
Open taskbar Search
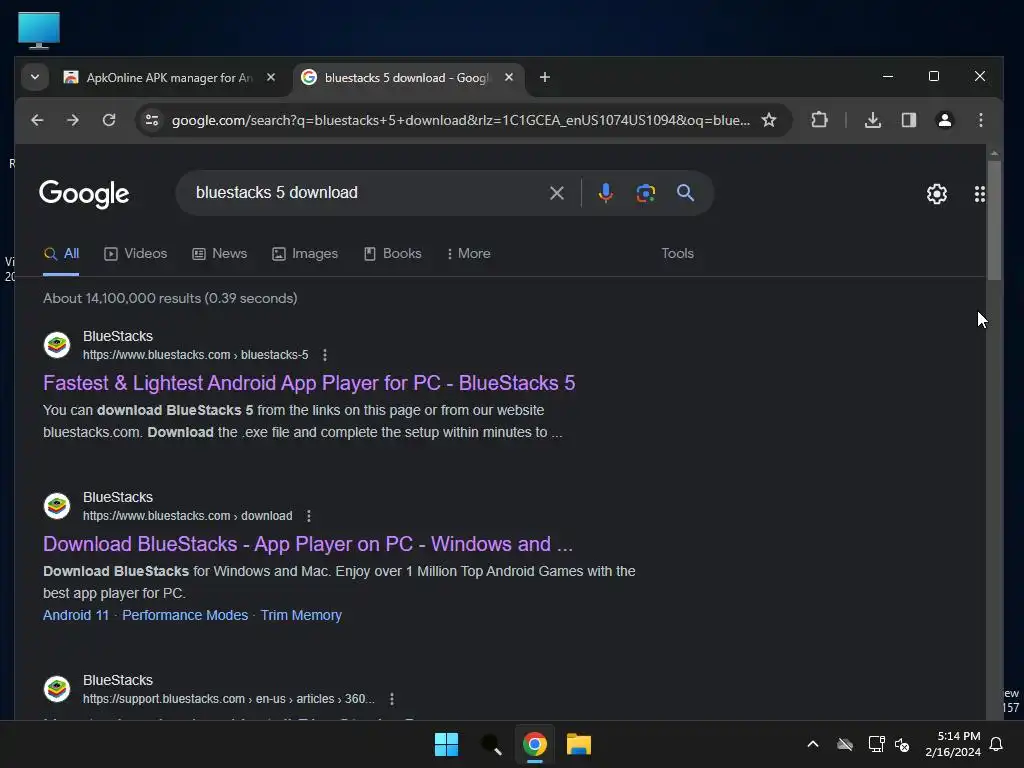490,744
